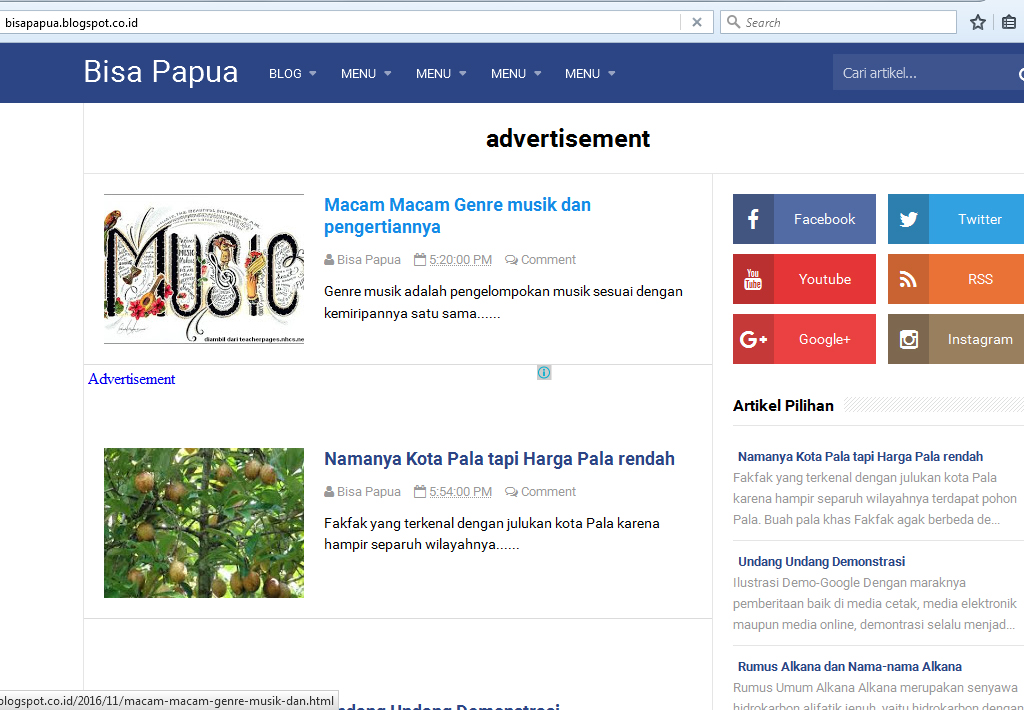Open 'Macam Macam Genre musik dan pengertiannya' post
The height and width of the screenshot is (710, 1024).
point(457,216)
